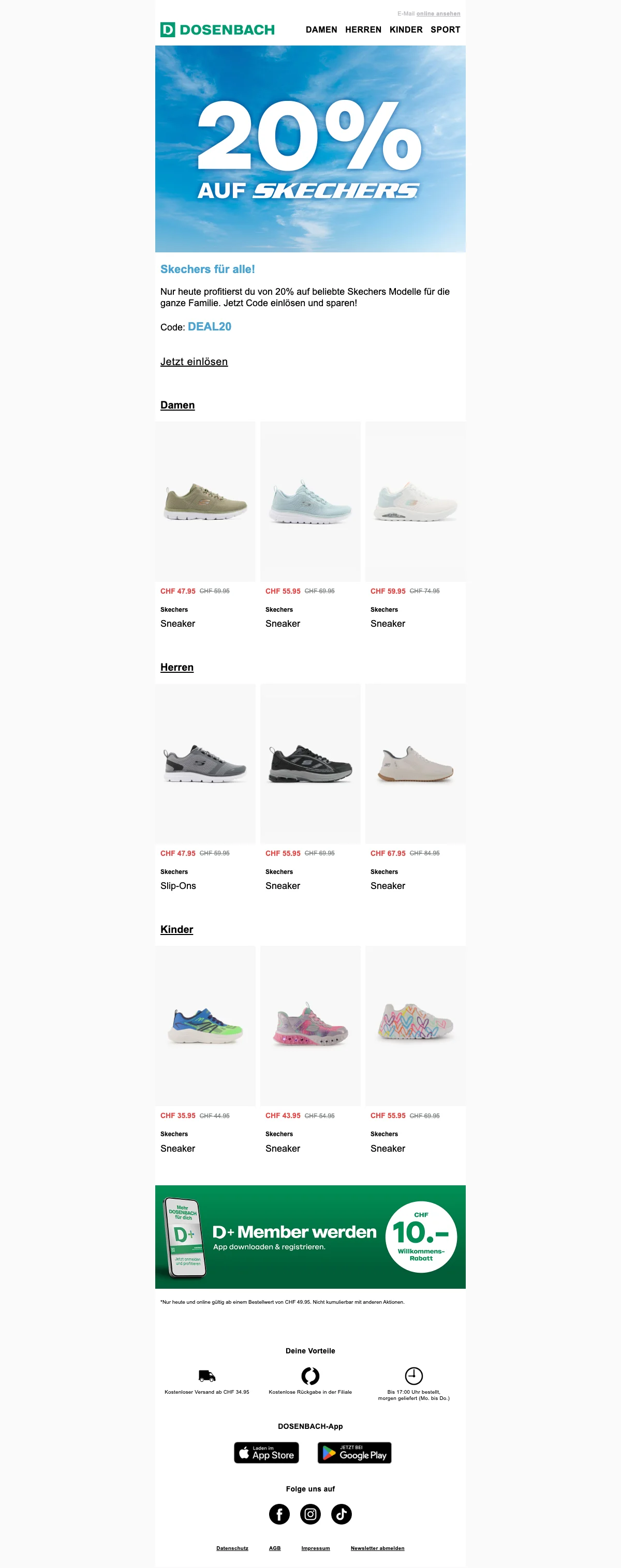Click the D+ Member werden banner
This screenshot has width=621, height=1568.
tap(310, 1237)
